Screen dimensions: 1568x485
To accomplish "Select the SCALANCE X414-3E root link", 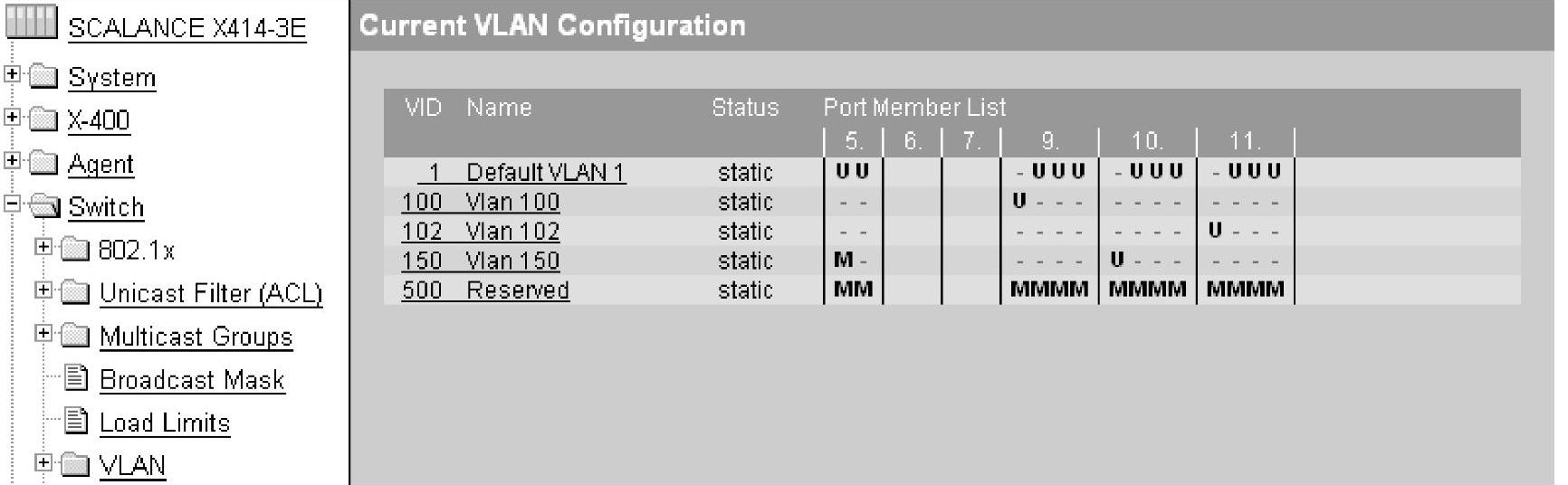I will tap(187, 28).
